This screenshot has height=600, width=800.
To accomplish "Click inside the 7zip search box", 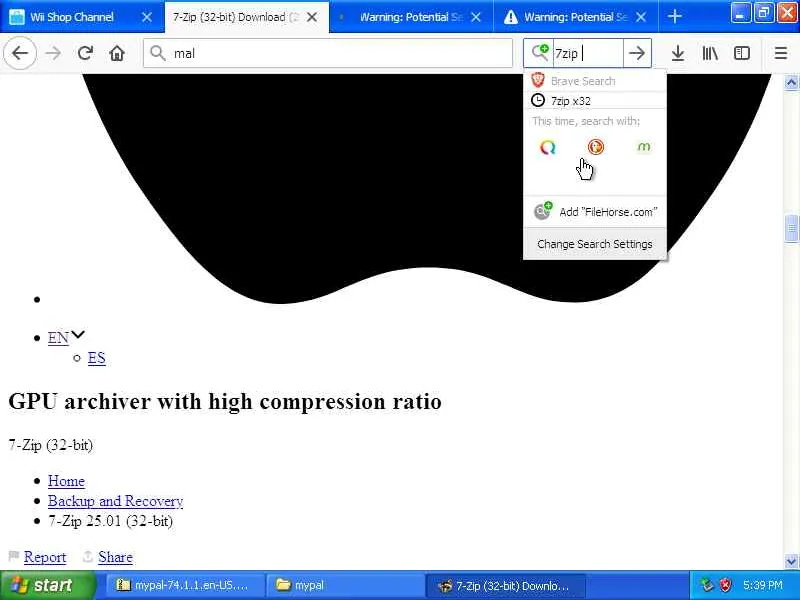I will [588, 53].
